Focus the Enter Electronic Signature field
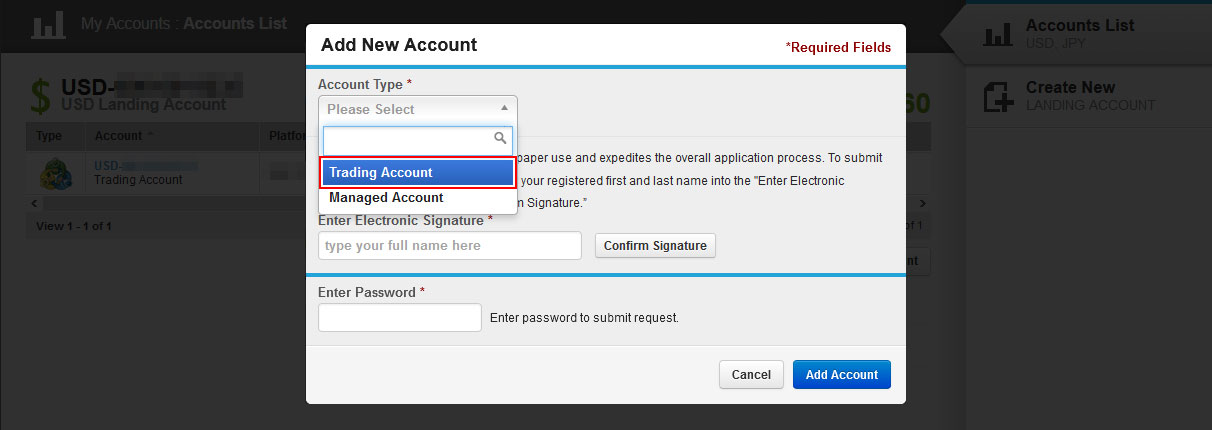This screenshot has height=430, width=1212. coord(450,245)
